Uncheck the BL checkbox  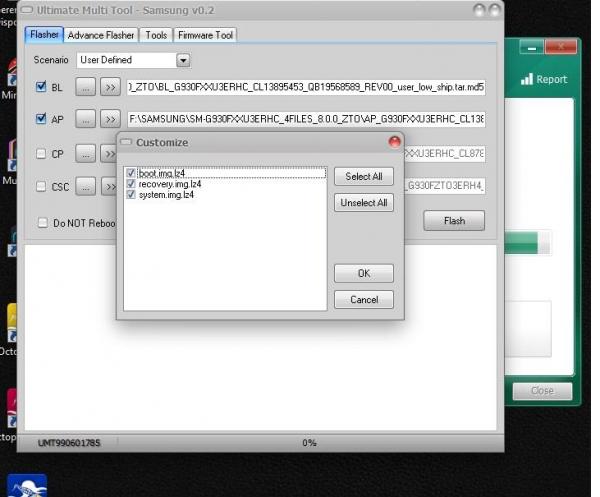[41, 87]
